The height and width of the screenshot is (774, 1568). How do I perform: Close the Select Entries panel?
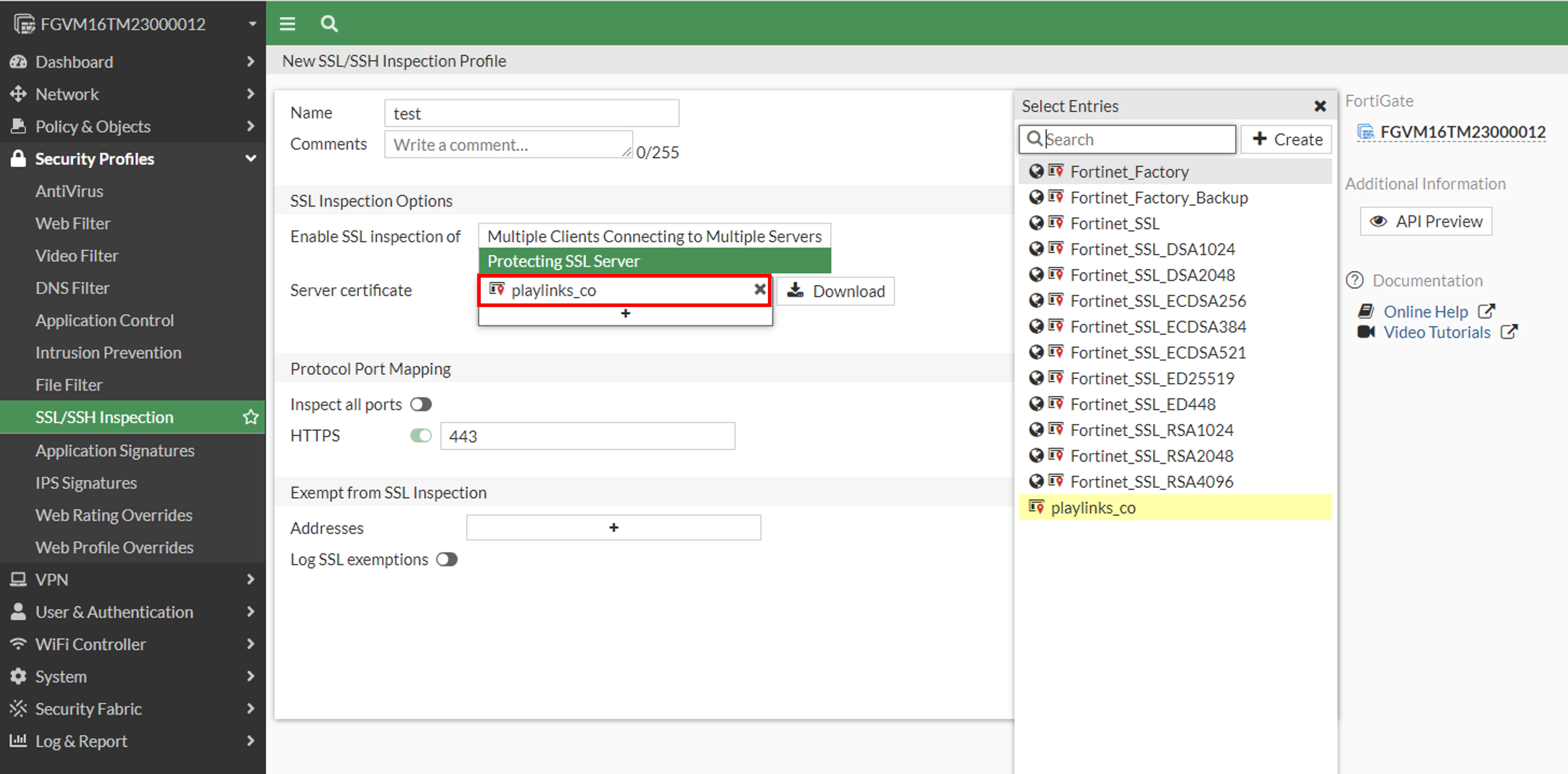[x=1320, y=106]
